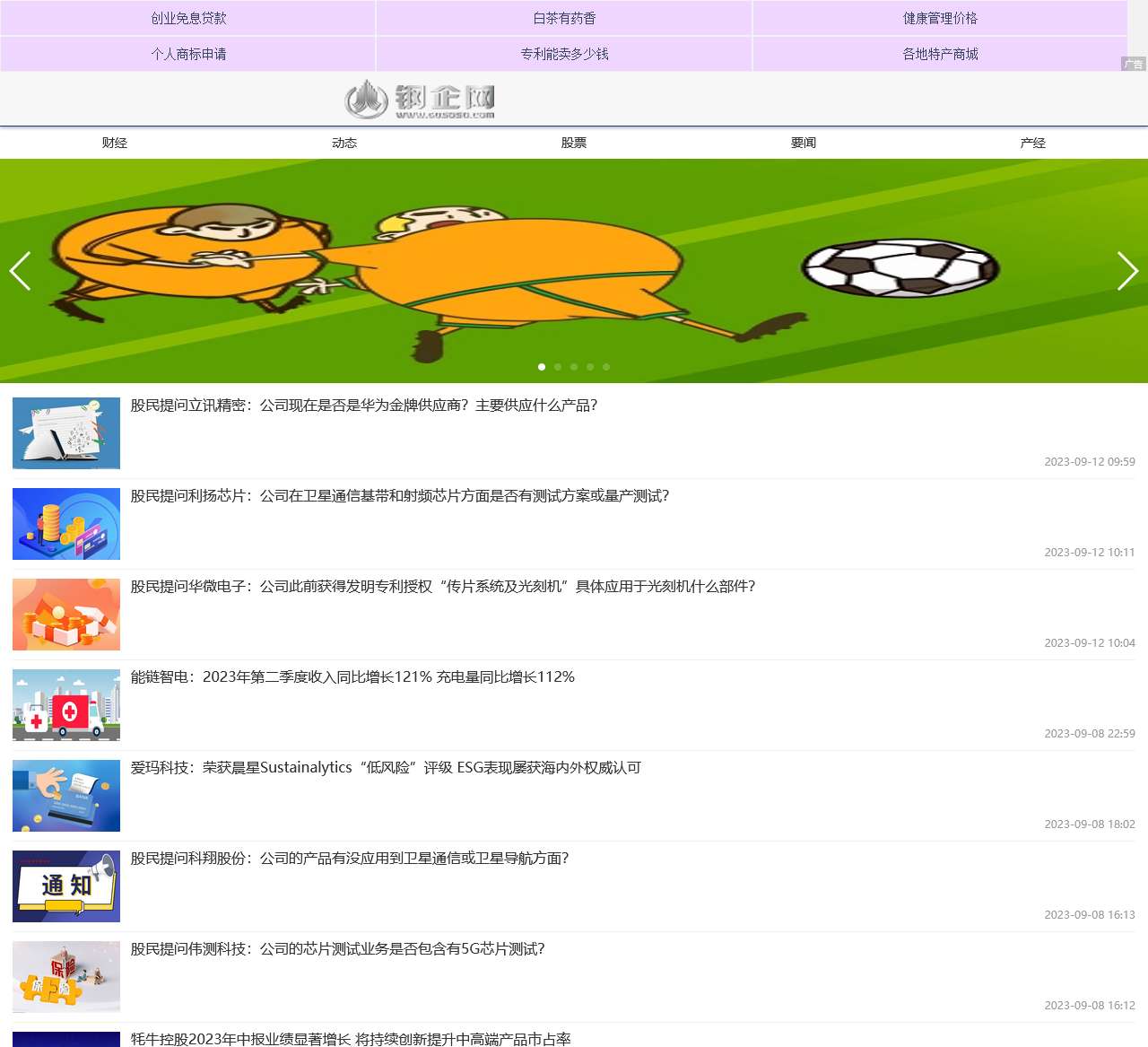Screen dimensions: 1148x1047
Task: Click the 创业免息贷款 ad link
Action: [x=188, y=18]
